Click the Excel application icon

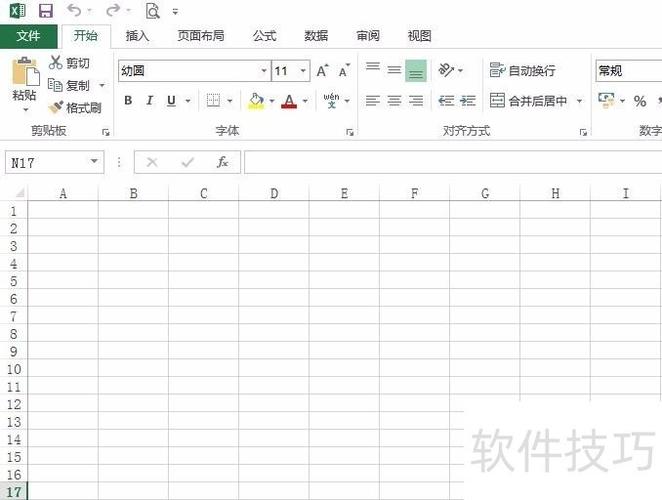tap(17, 11)
